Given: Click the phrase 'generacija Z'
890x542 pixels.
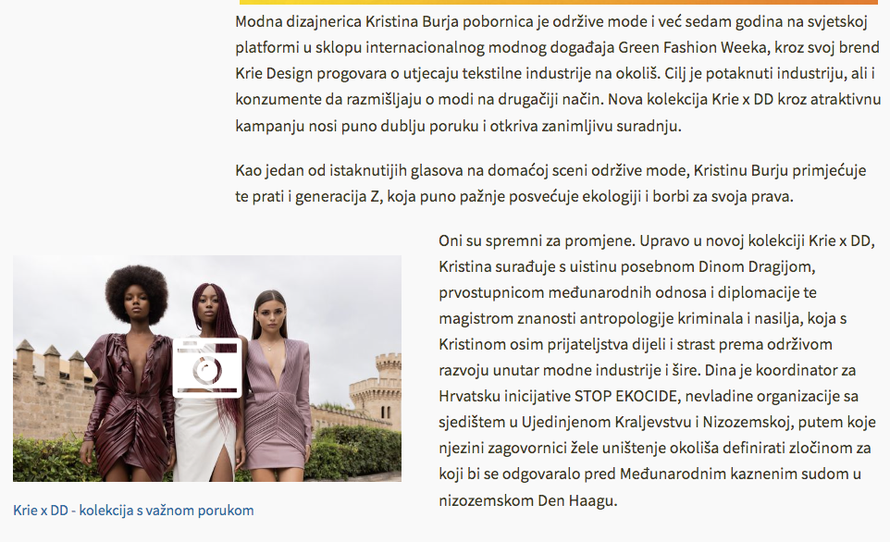Looking at the screenshot, I should pos(337,196).
